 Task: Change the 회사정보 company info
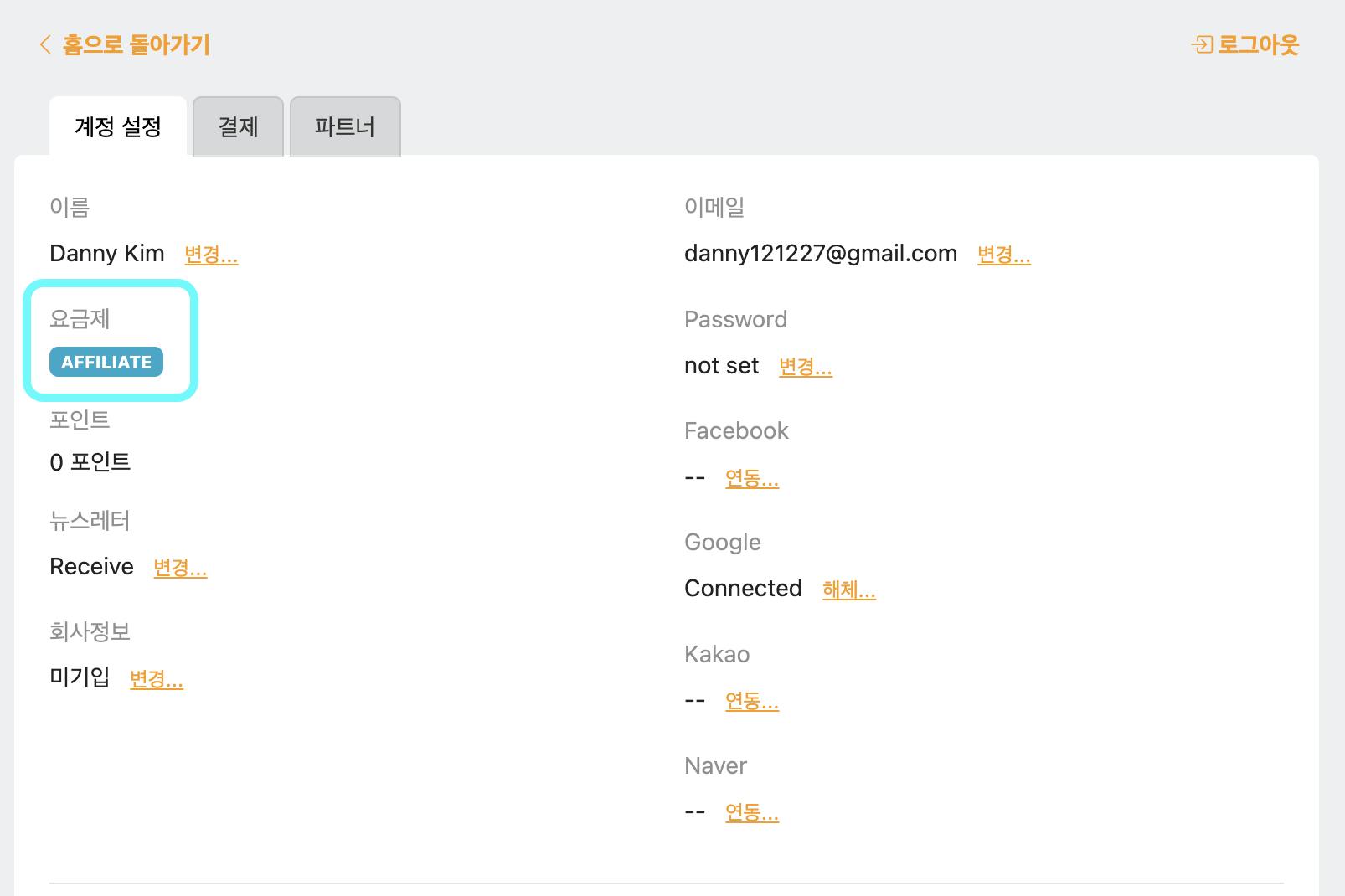point(157,679)
